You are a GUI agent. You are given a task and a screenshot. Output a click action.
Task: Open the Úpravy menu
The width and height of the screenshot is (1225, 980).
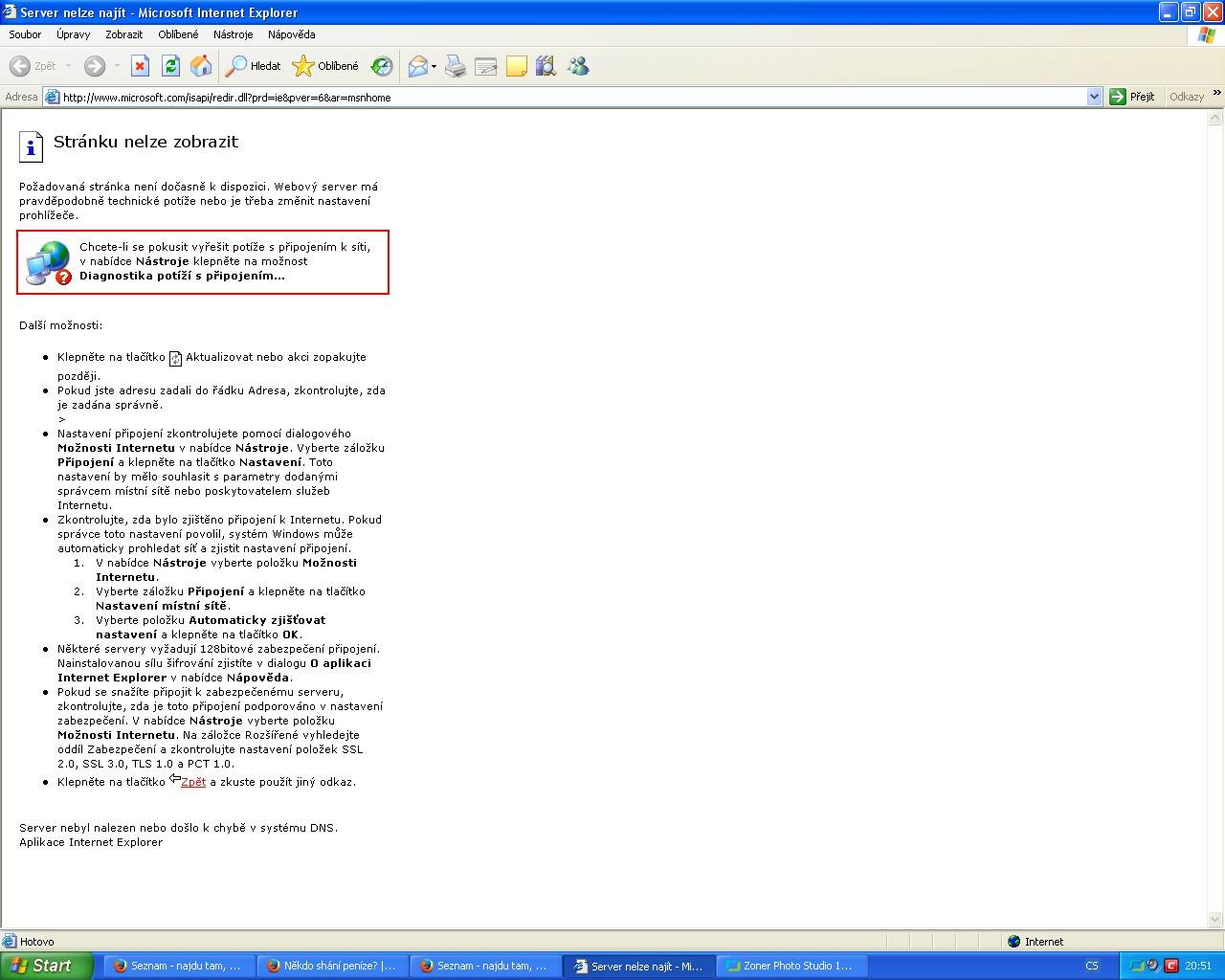(73, 34)
